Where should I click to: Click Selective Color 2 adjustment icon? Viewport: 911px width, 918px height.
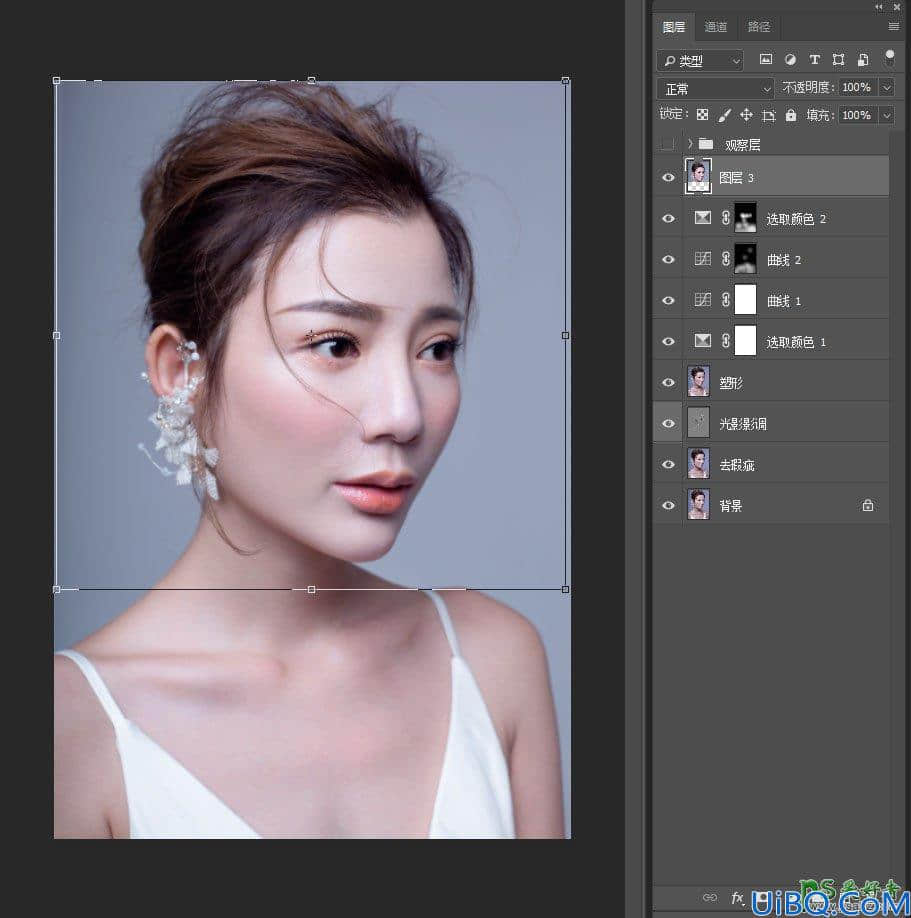[x=703, y=218]
